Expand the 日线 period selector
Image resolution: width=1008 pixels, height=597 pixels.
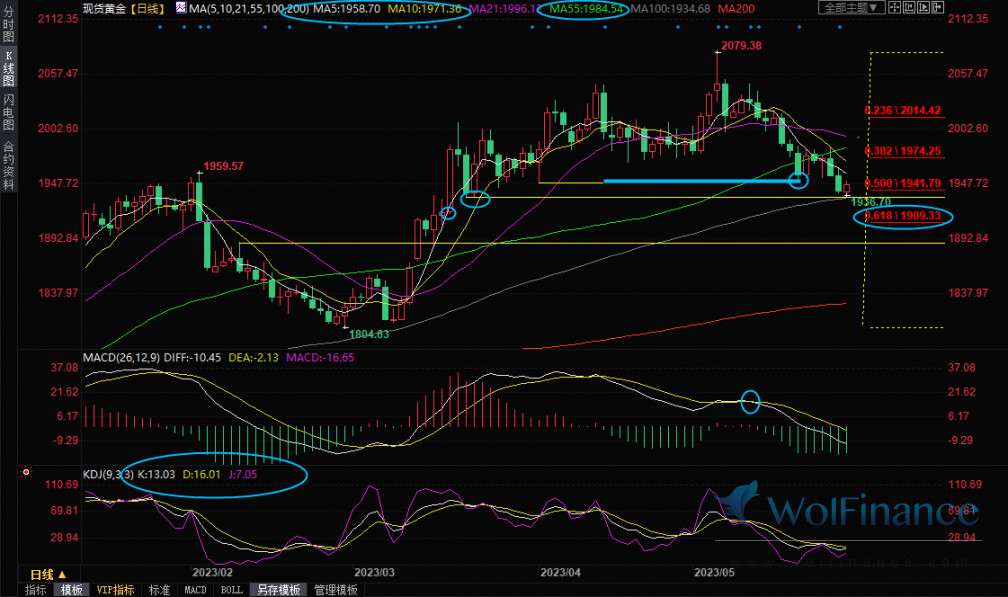click(49, 575)
